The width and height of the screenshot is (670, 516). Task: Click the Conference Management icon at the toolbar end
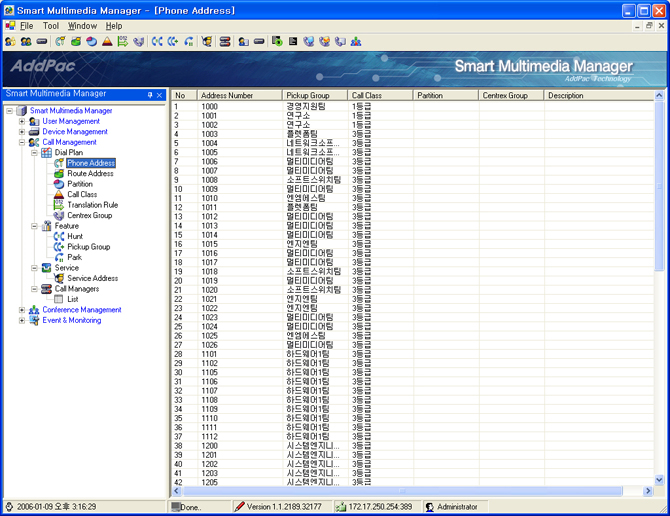tap(356, 42)
